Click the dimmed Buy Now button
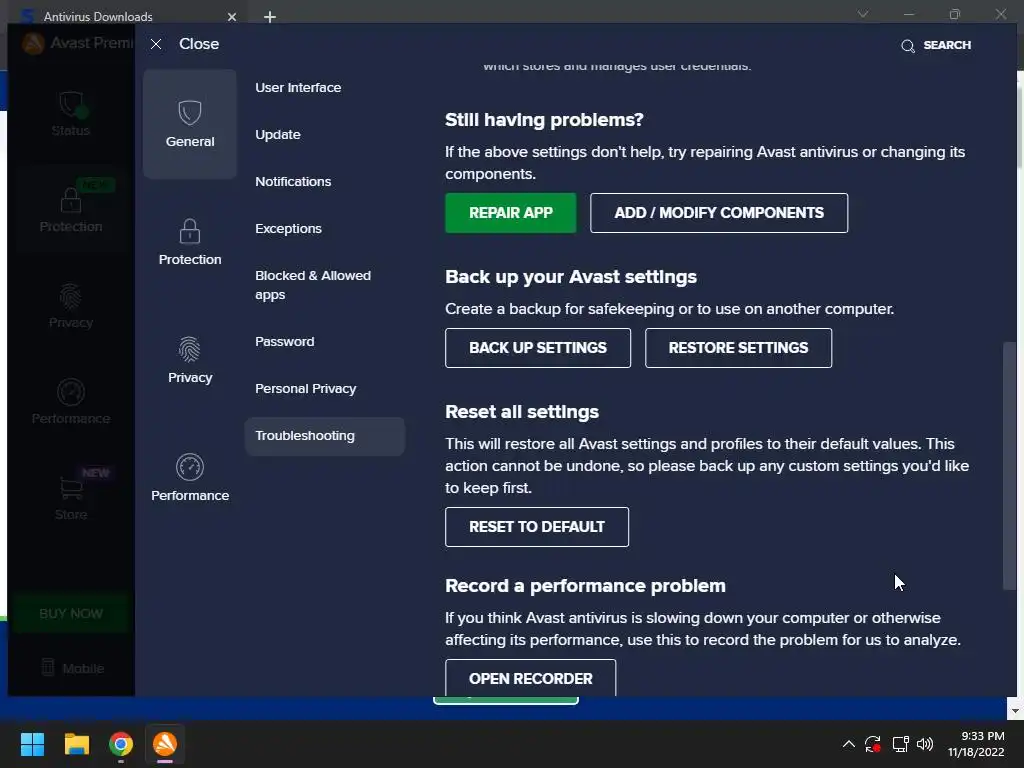The image size is (1024, 768). click(71, 613)
